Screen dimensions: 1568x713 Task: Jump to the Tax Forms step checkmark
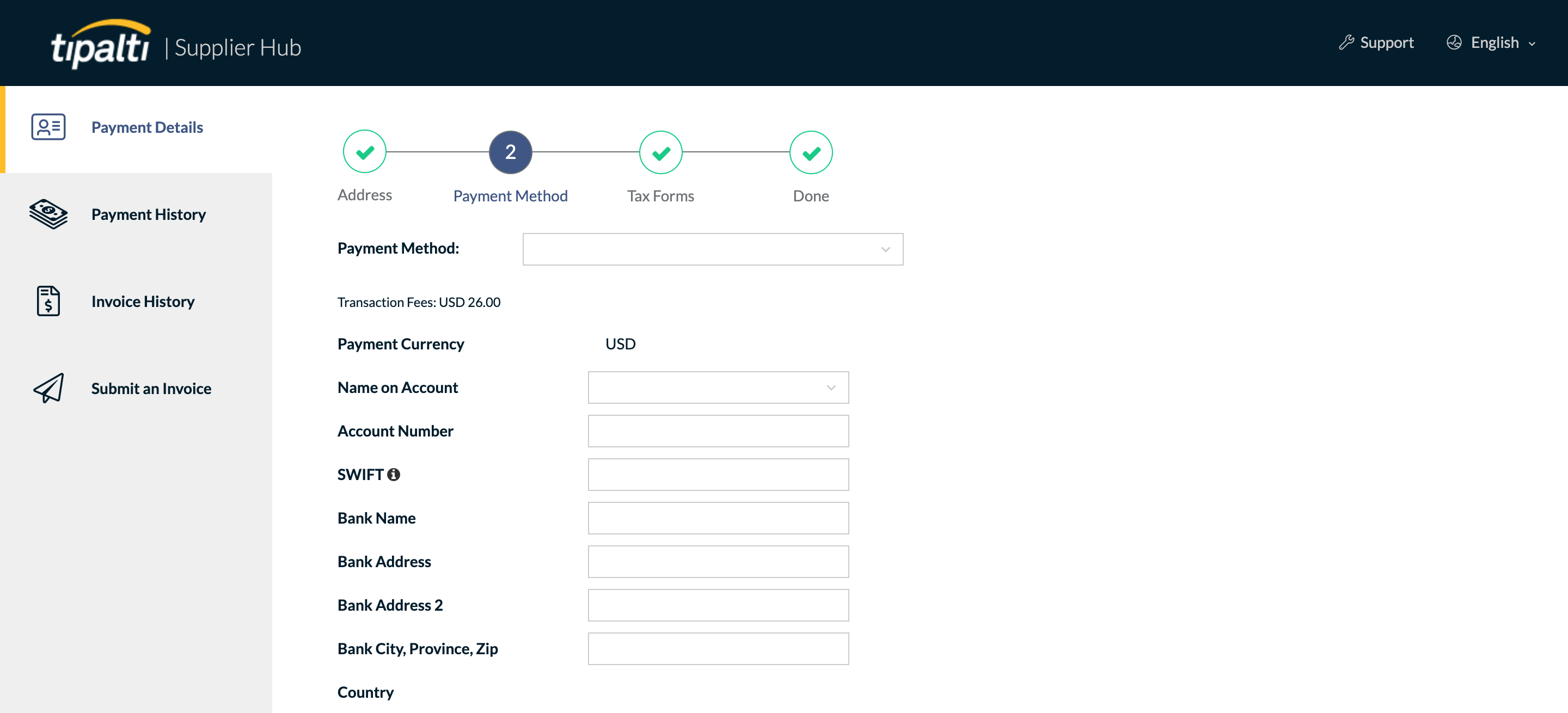click(x=660, y=152)
